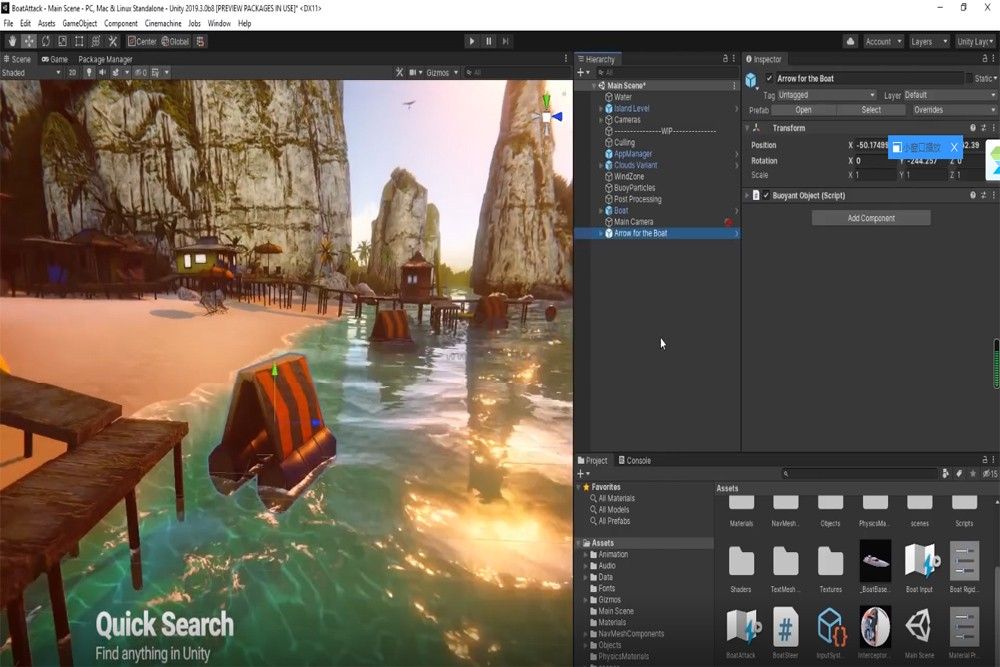The image size is (1000, 667).
Task: Toggle active checkbox for Arrow for the Boat
Action: click(x=769, y=78)
